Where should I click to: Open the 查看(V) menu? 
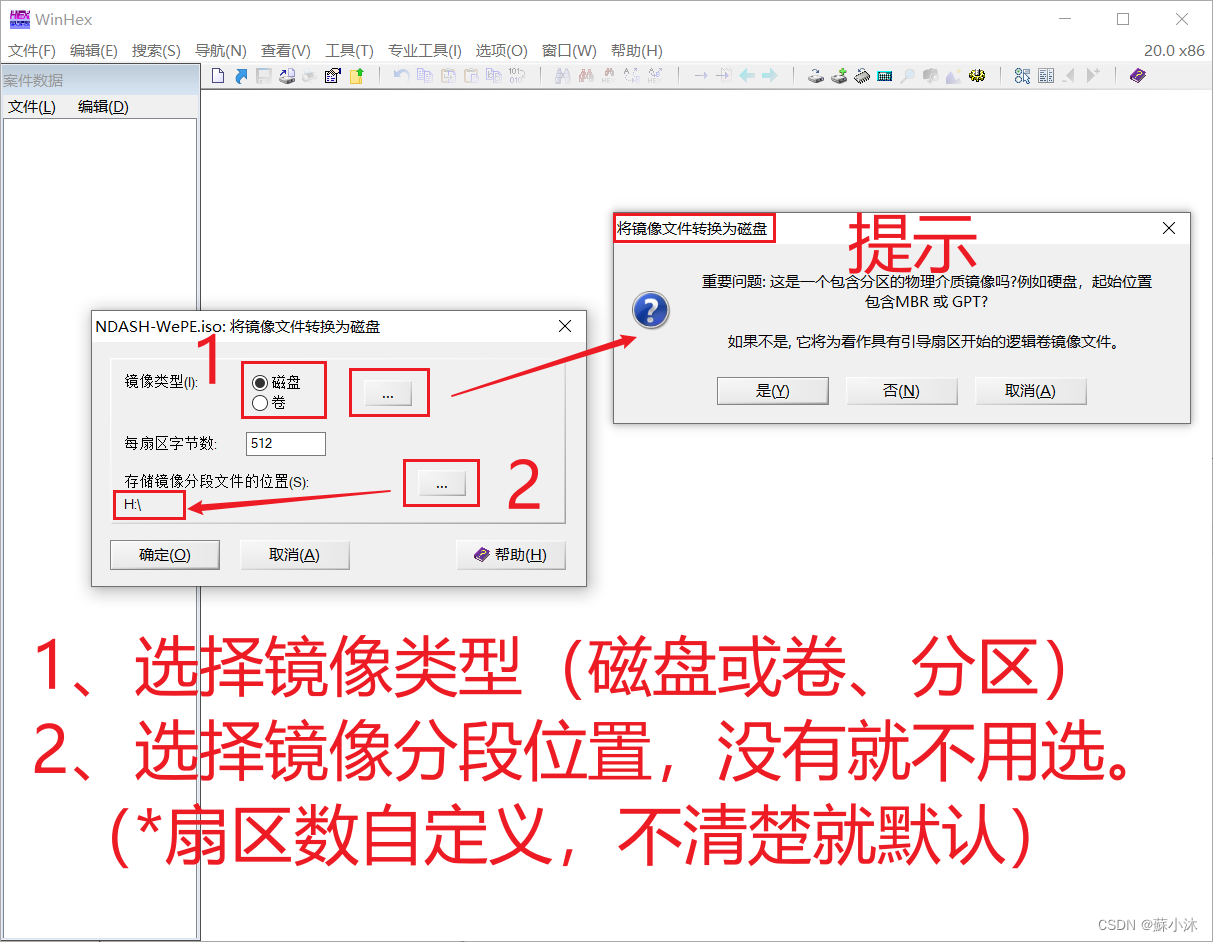click(x=286, y=51)
